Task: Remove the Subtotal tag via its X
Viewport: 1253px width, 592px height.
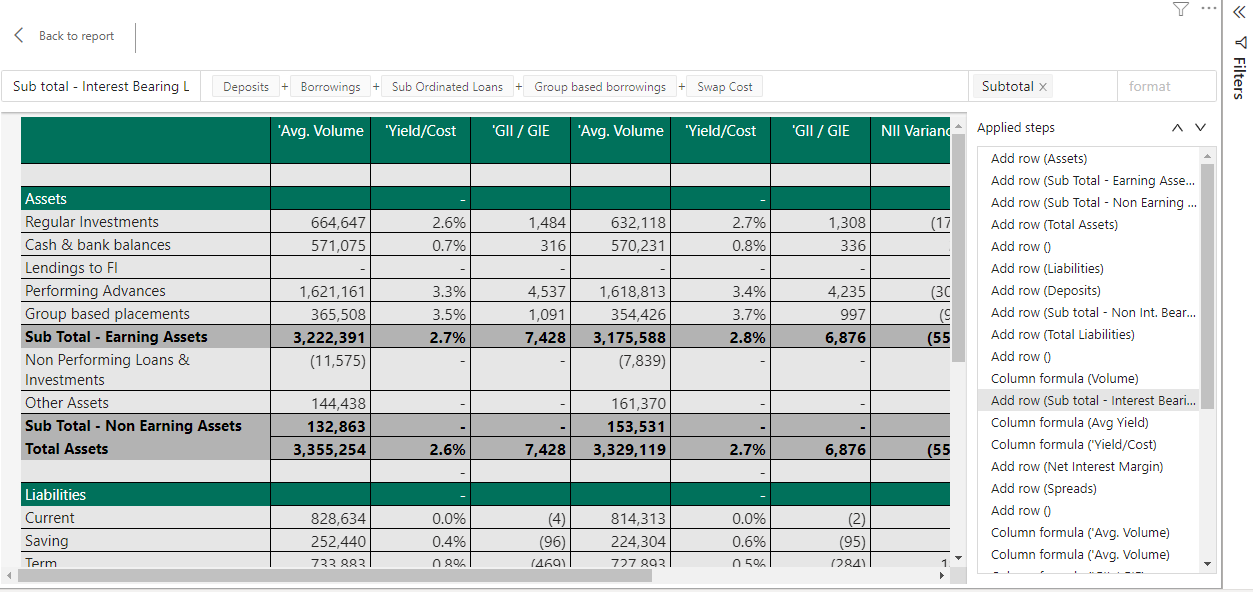Action: coord(1043,87)
